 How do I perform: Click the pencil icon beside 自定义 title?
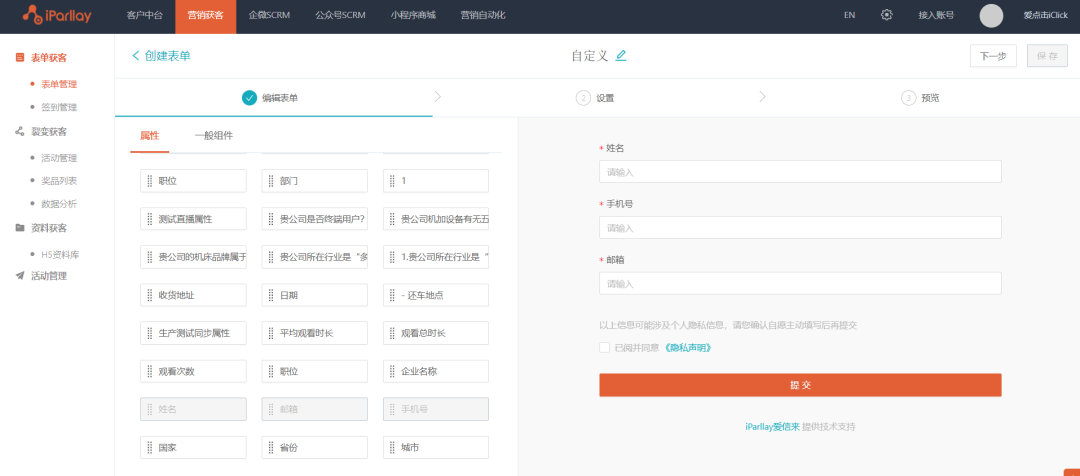(621, 56)
